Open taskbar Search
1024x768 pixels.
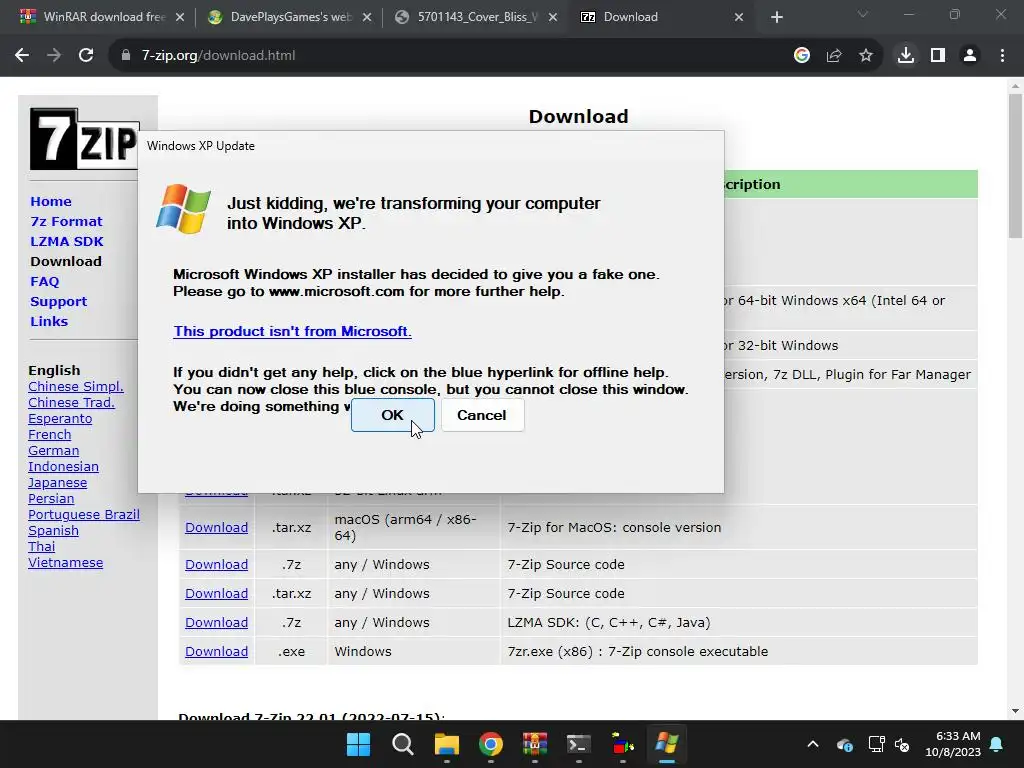[402, 744]
